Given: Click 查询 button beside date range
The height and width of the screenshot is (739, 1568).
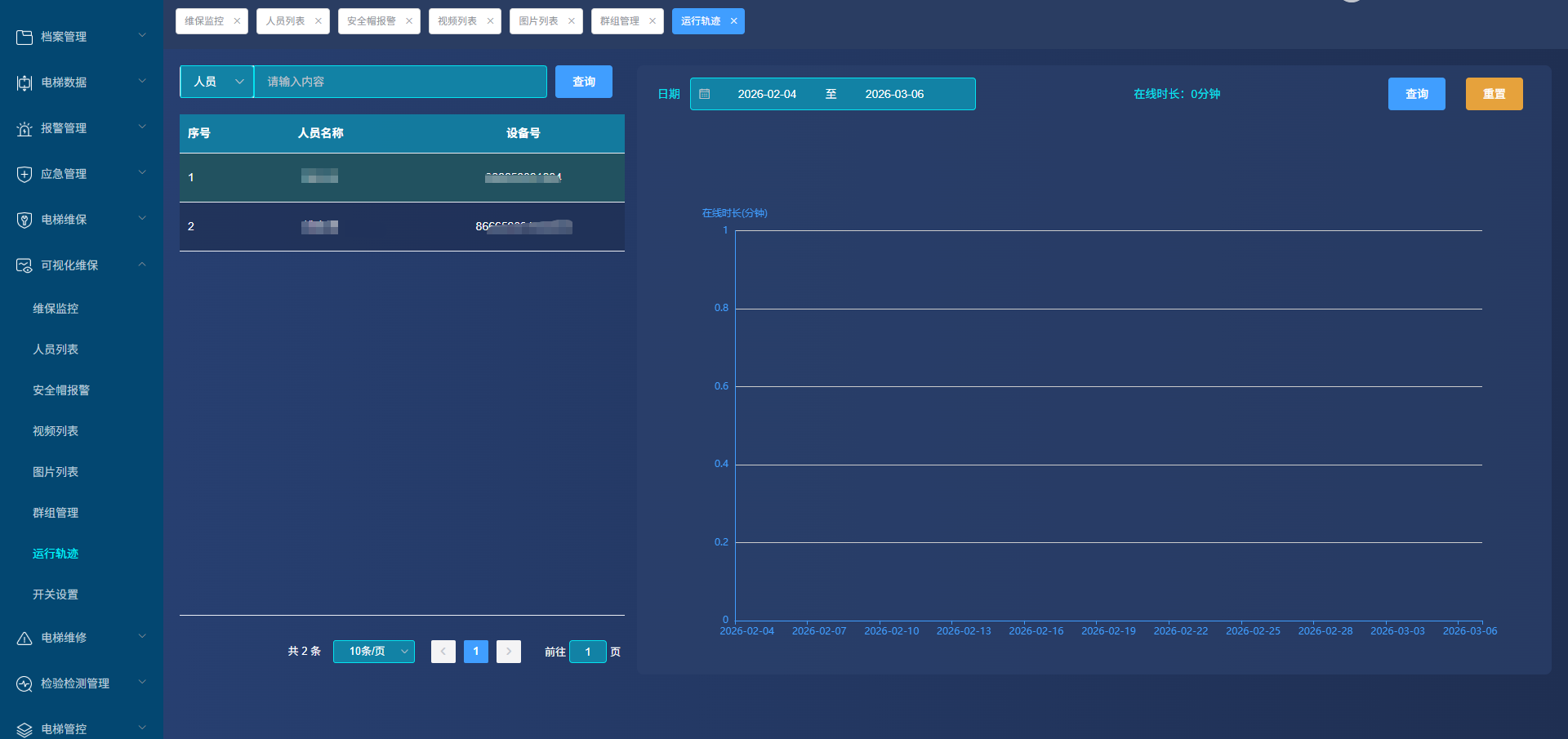Looking at the screenshot, I should [x=1416, y=94].
